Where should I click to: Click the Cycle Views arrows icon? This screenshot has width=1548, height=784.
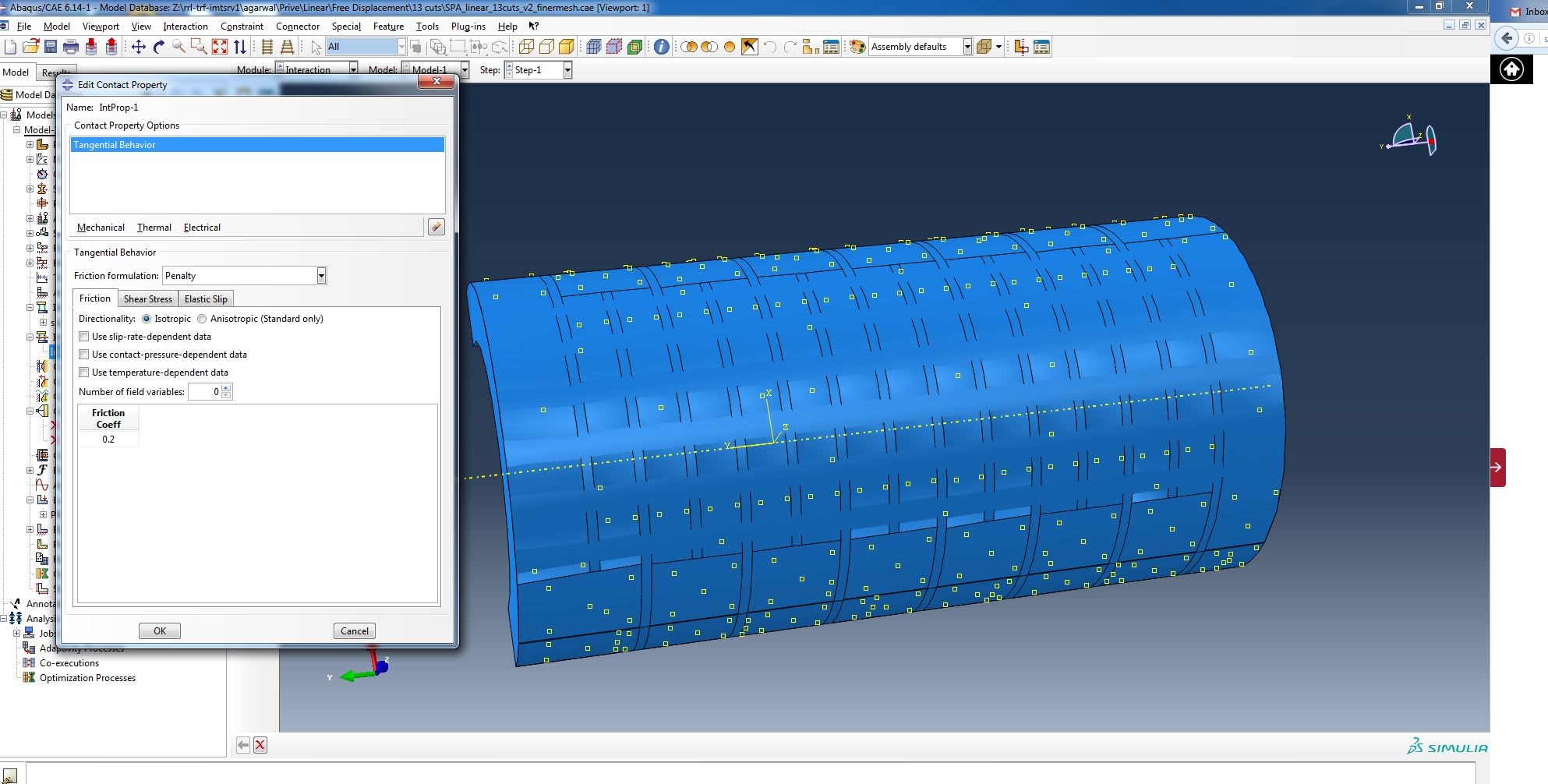click(240, 47)
